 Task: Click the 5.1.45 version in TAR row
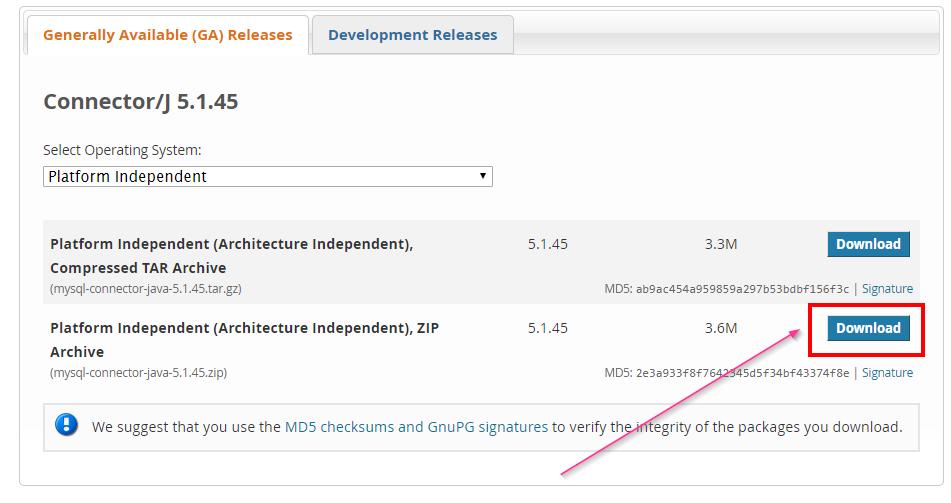[x=548, y=244]
